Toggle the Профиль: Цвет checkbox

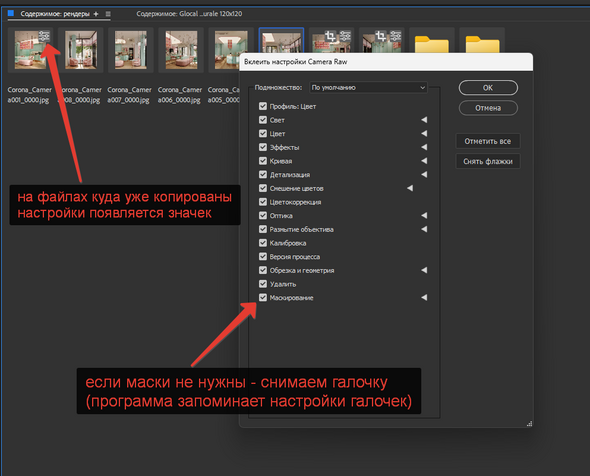click(263, 106)
